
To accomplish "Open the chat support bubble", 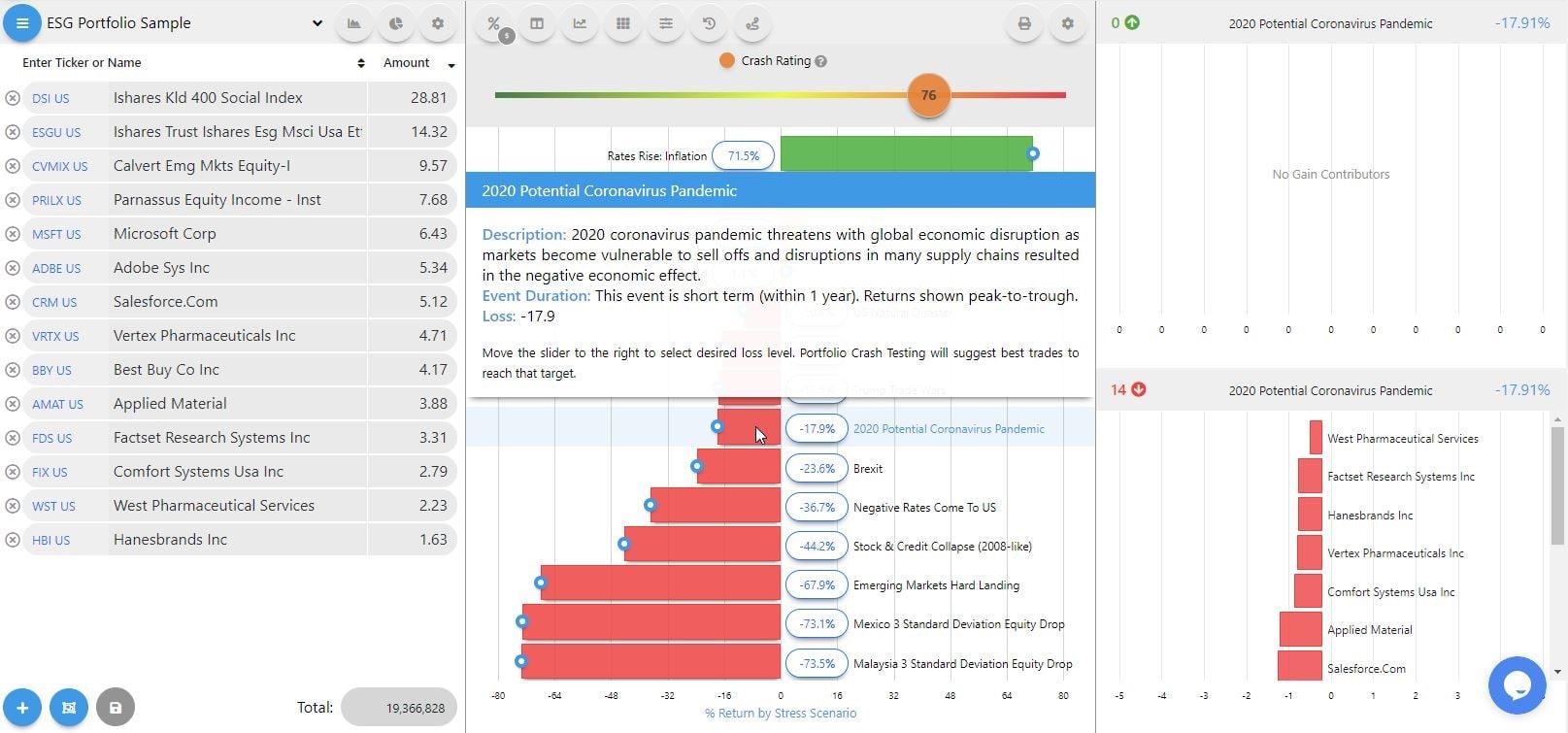I will pyautogui.click(x=1517, y=685).
